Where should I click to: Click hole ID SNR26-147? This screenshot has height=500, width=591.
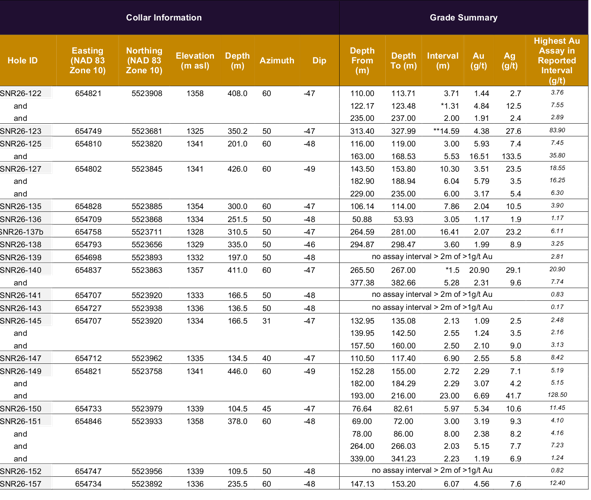[21, 358]
